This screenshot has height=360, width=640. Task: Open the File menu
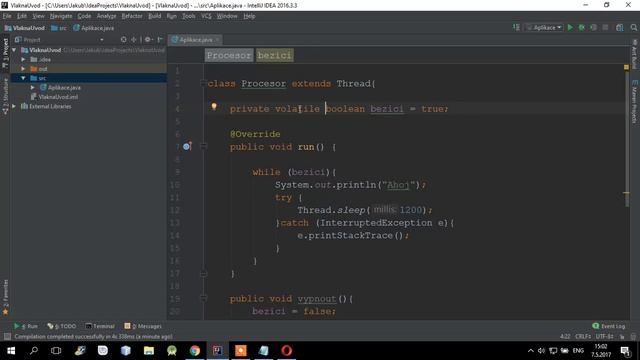7,16
